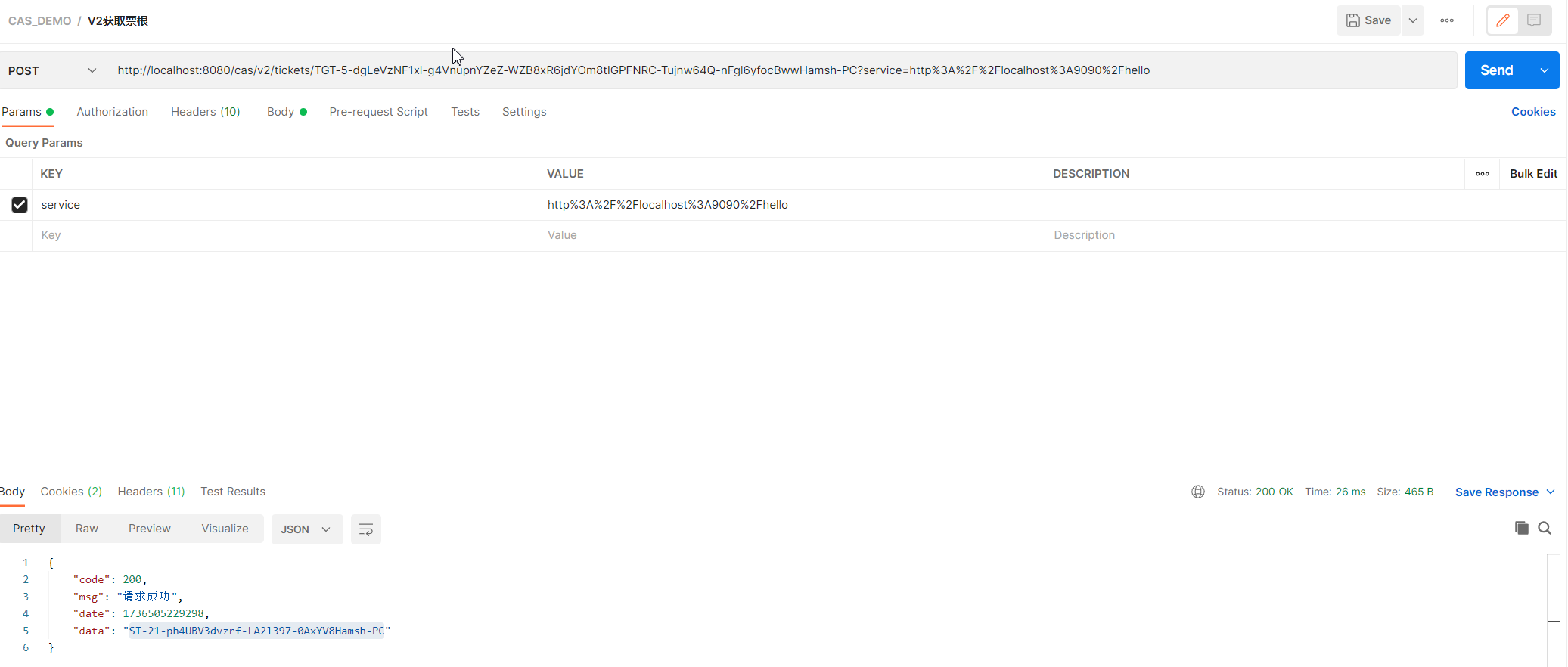The image size is (1568, 667).
Task: Open the Test Results tab
Action: (x=233, y=492)
